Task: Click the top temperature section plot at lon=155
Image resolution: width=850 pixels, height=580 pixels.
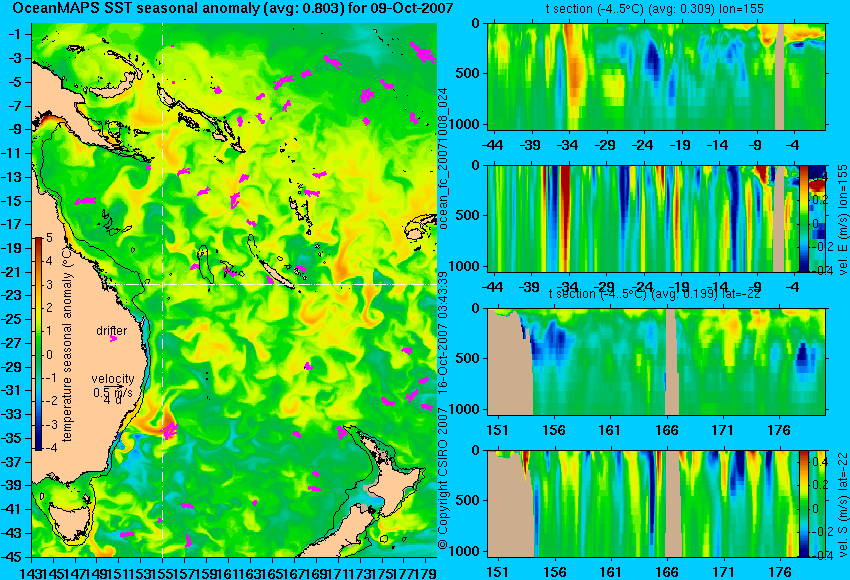Action: click(x=656, y=76)
